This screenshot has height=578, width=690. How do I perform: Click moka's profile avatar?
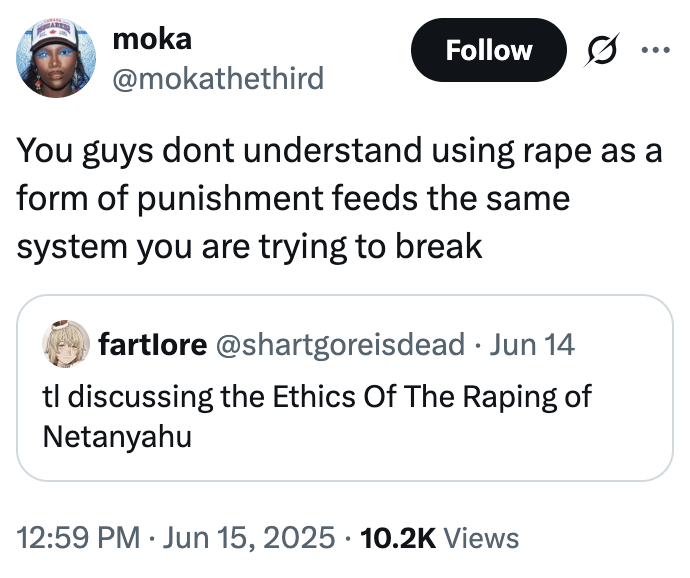pyautogui.click(x=55, y=56)
